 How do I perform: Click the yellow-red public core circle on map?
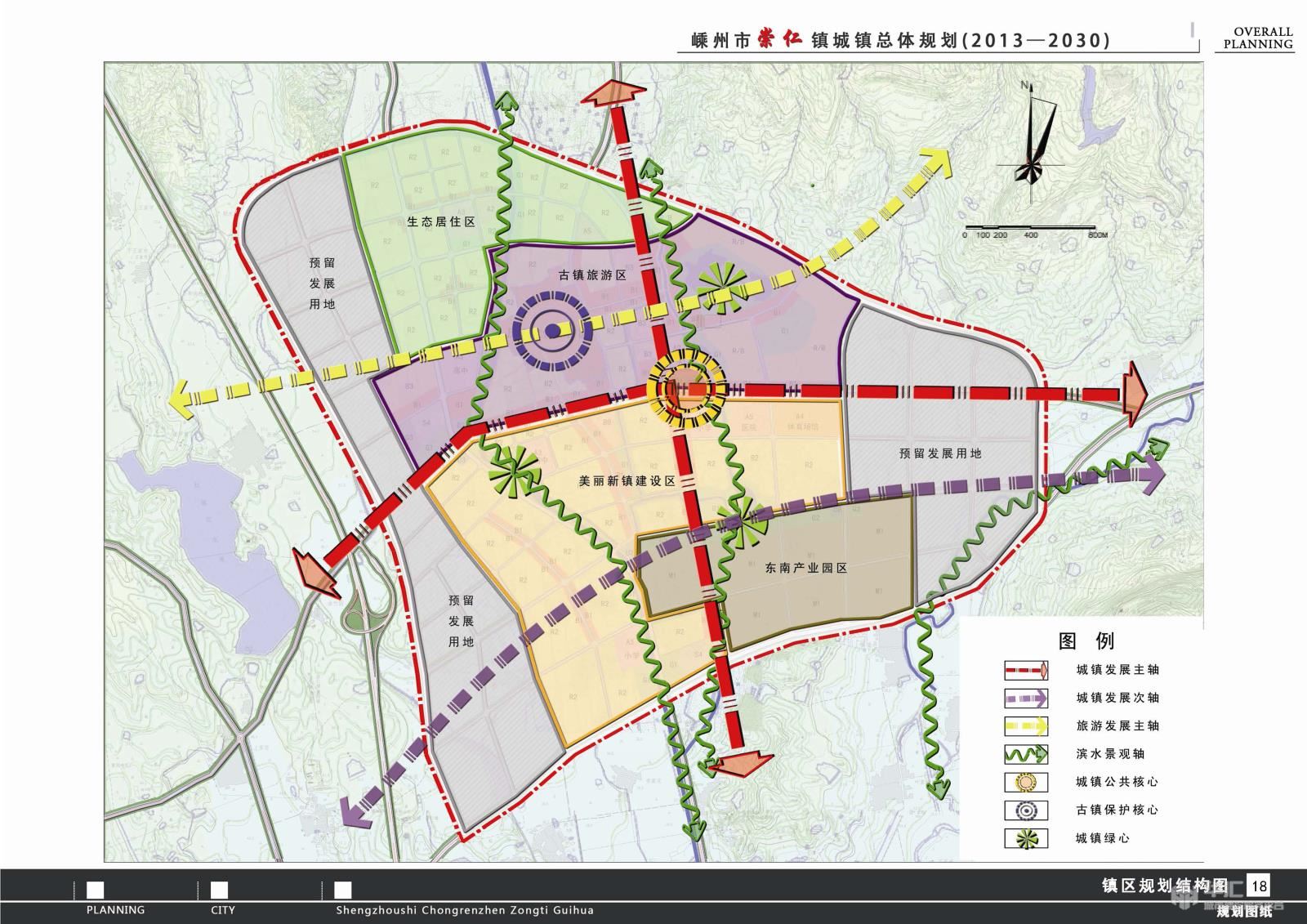click(x=686, y=390)
